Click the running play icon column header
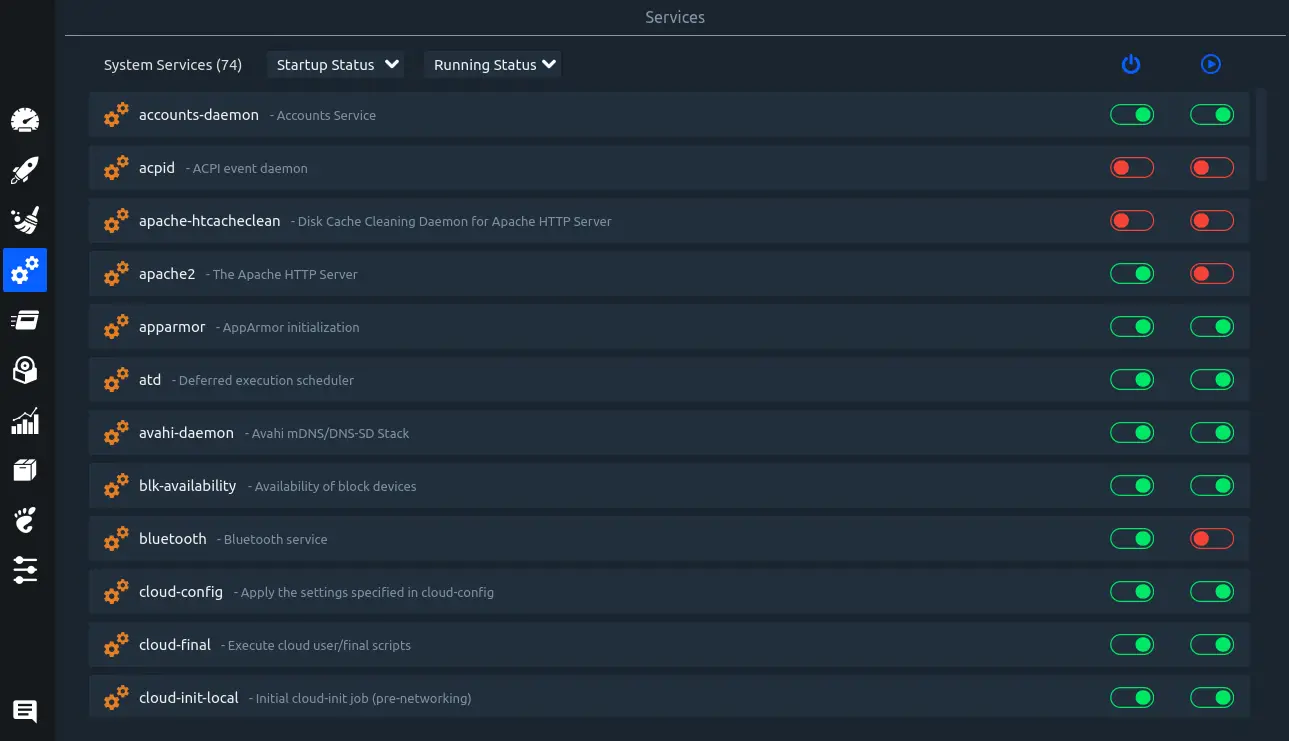1289x741 pixels. tap(1211, 64)
